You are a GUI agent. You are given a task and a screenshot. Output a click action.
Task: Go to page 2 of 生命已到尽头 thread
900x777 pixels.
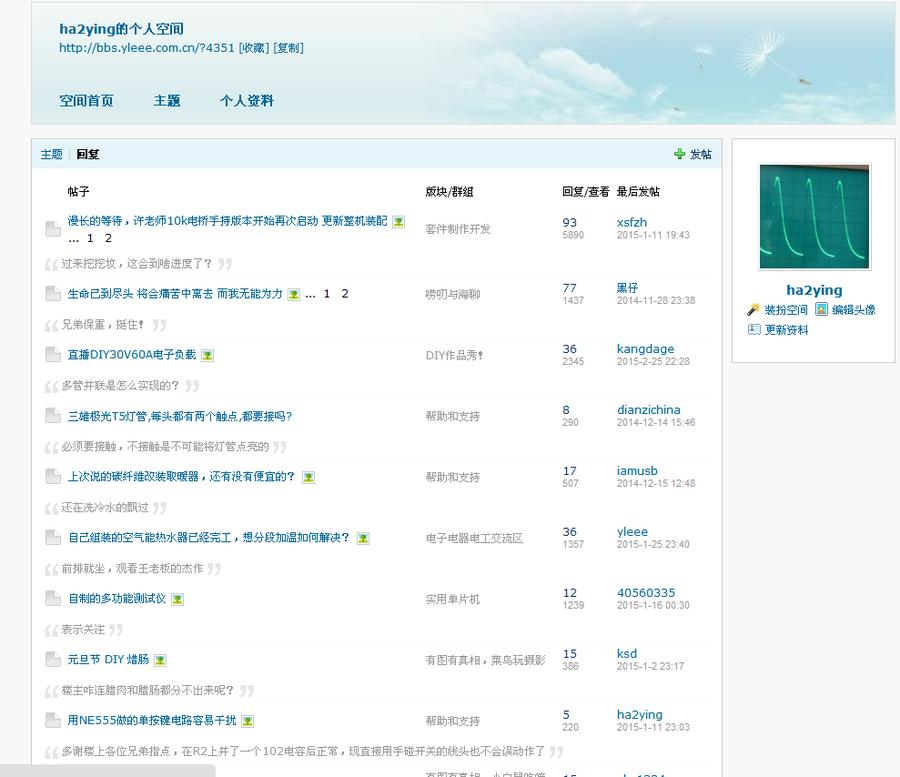pos(345,294)
